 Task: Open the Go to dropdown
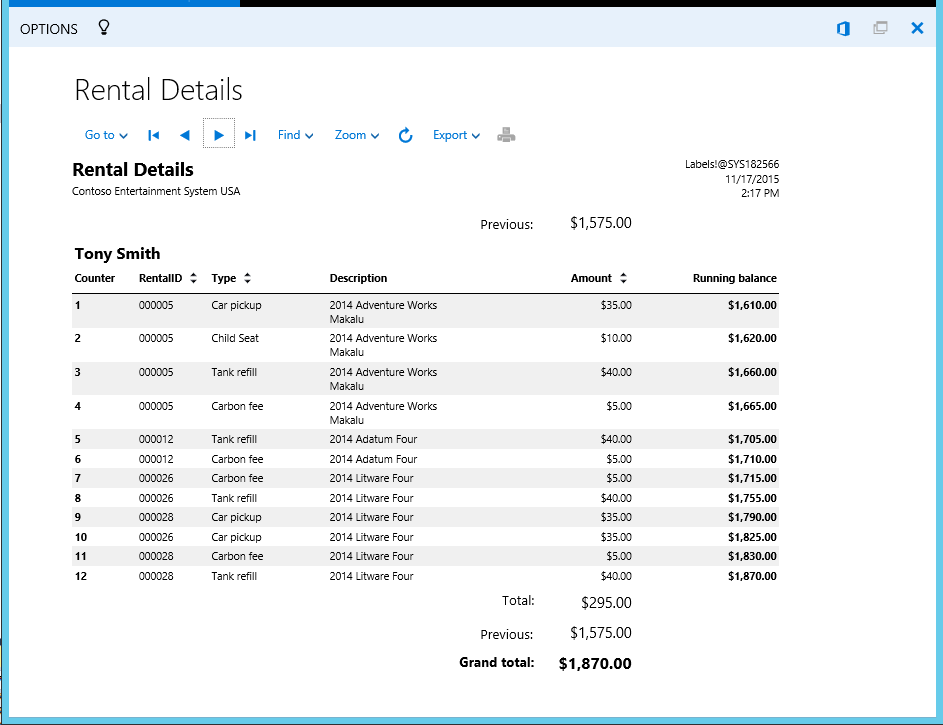click(x=106, y=134)
